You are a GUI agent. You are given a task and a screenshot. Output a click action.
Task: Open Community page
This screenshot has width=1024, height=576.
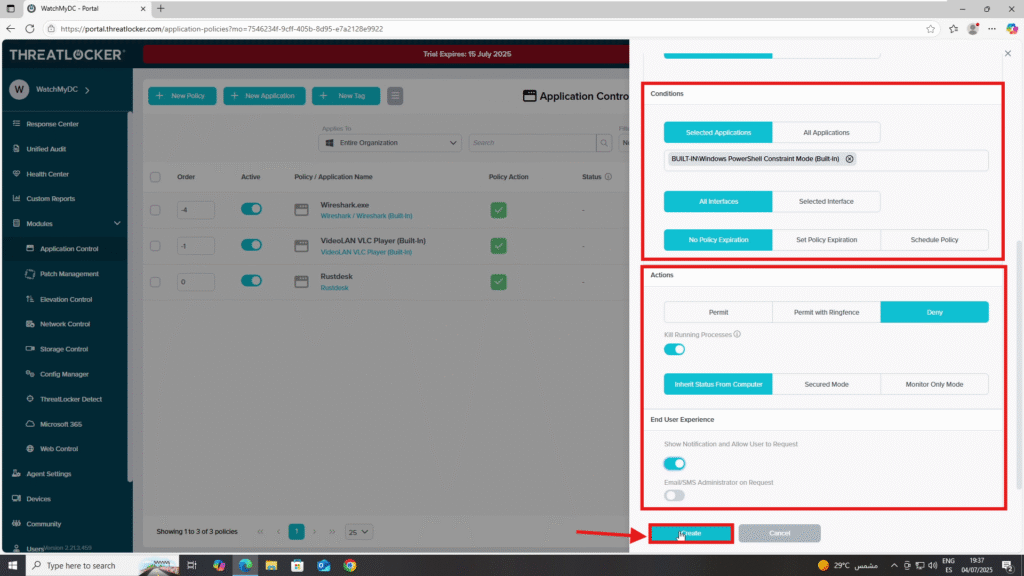point(44,524)
